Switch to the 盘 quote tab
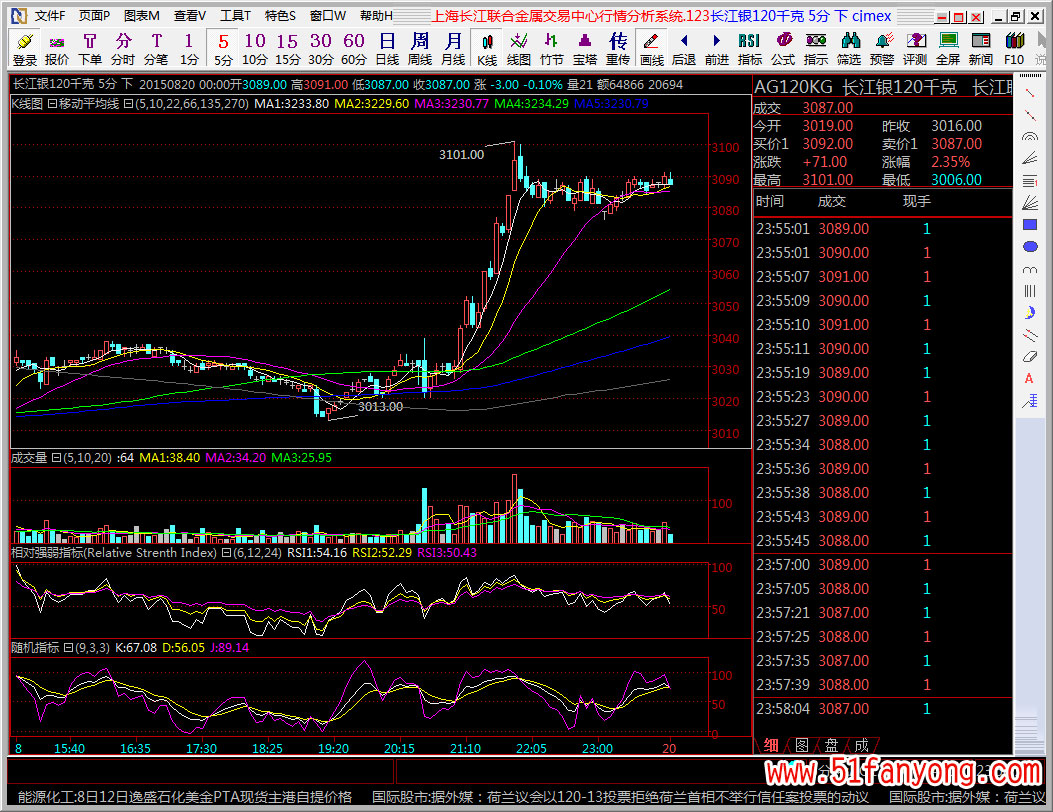Image resolution: width=1053 pixels, height=812 pixels. pos(831,745)
